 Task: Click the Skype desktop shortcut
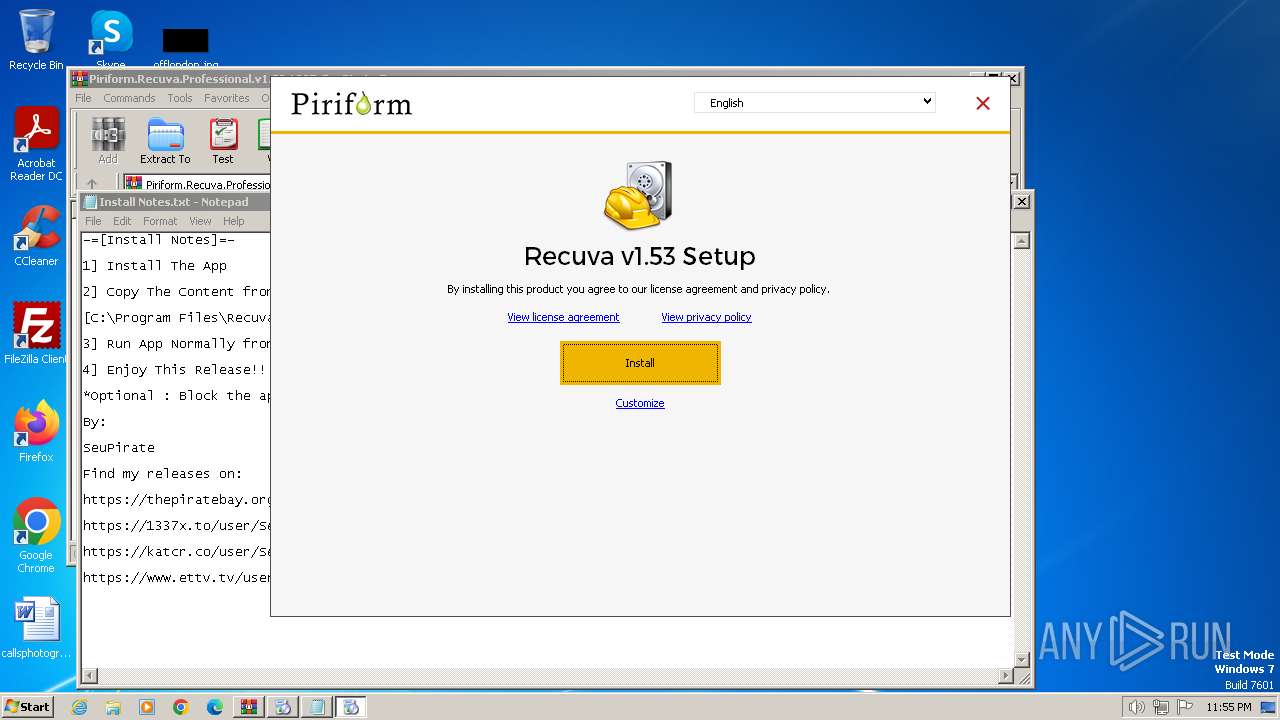(x=111, y=40)
